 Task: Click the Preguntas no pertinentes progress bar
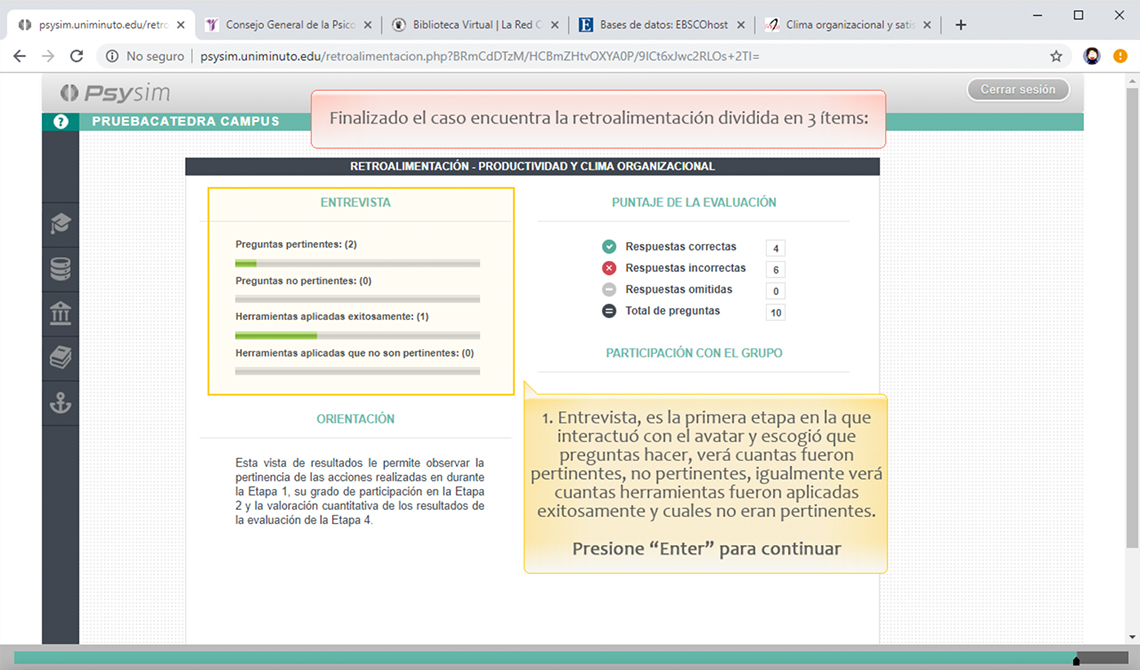click(x=357, y=299)
